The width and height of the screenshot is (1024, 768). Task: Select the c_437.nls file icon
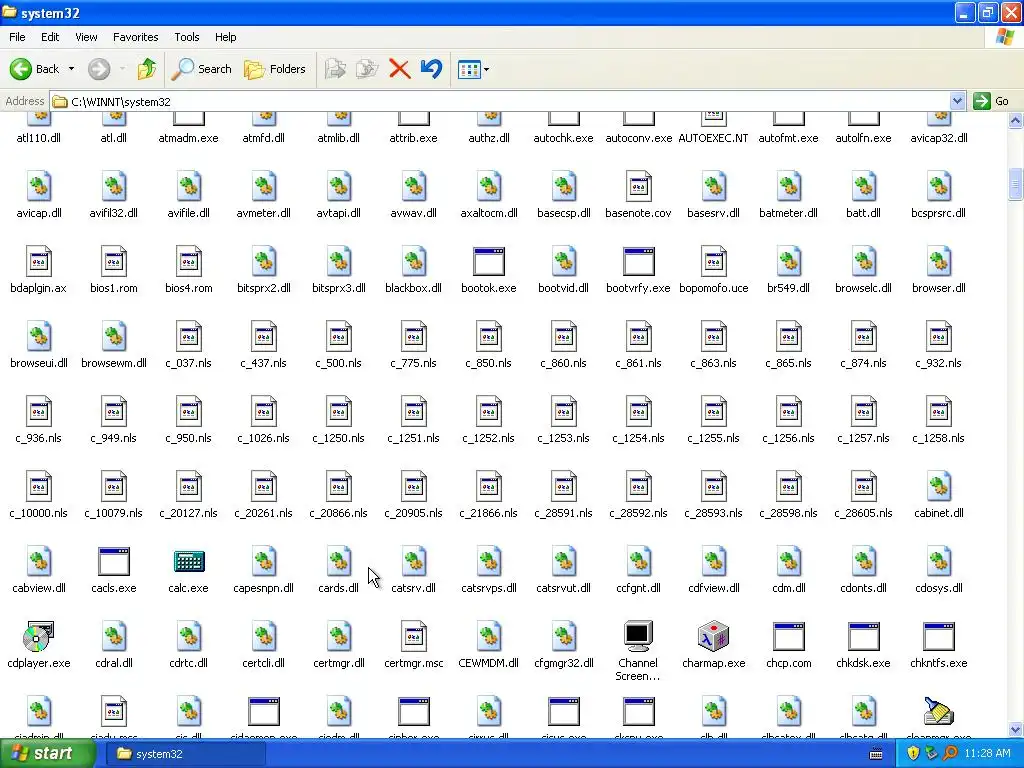pos(264,337)
